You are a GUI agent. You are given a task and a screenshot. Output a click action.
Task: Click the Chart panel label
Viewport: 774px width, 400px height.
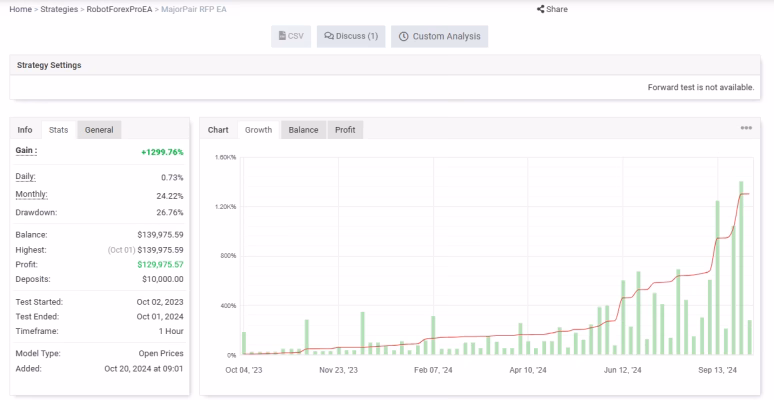tap(218, 130)
